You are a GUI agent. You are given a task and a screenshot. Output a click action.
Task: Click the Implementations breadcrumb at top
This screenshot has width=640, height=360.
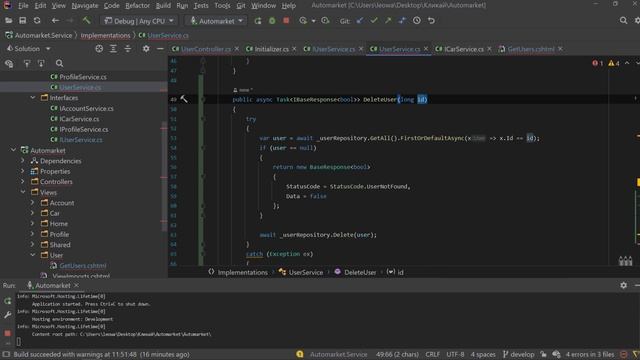pyautogui.click(x=105, y=36)
